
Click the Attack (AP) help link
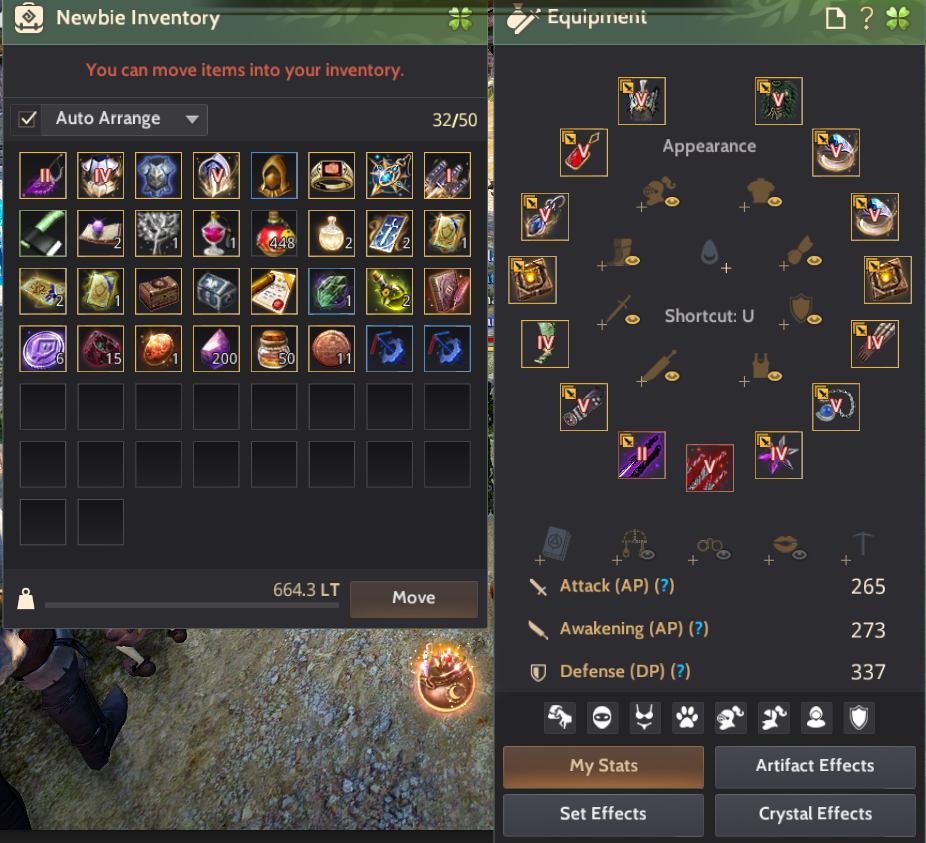point(664,586)
